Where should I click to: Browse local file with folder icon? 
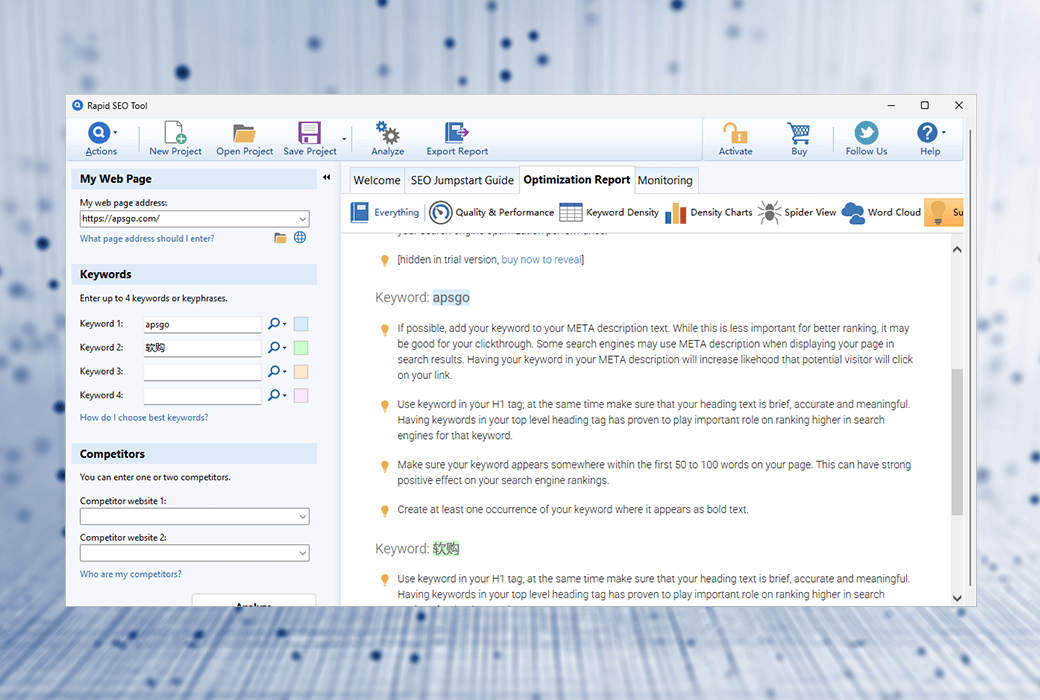[x=281, y=238]
